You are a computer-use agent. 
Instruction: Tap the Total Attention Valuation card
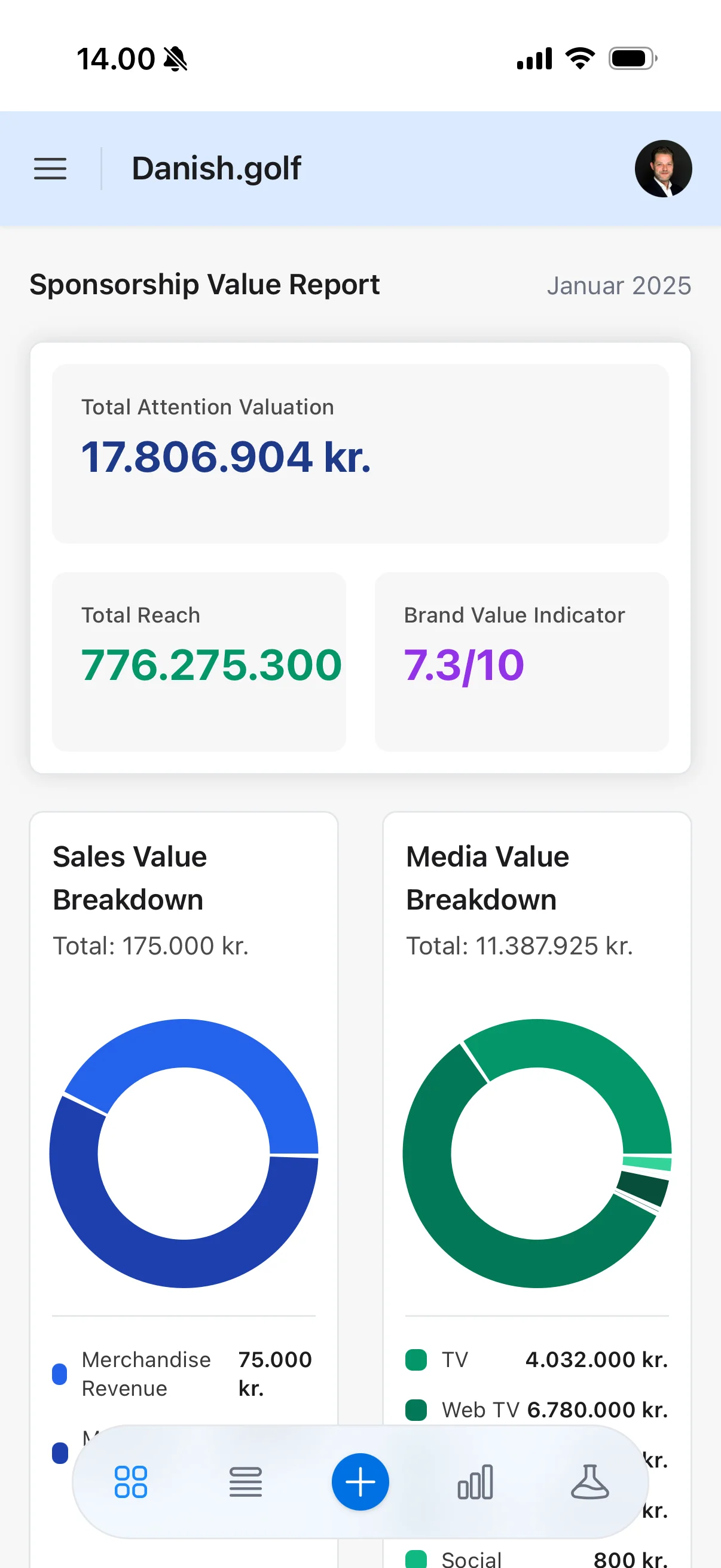[x=360, y=453]
